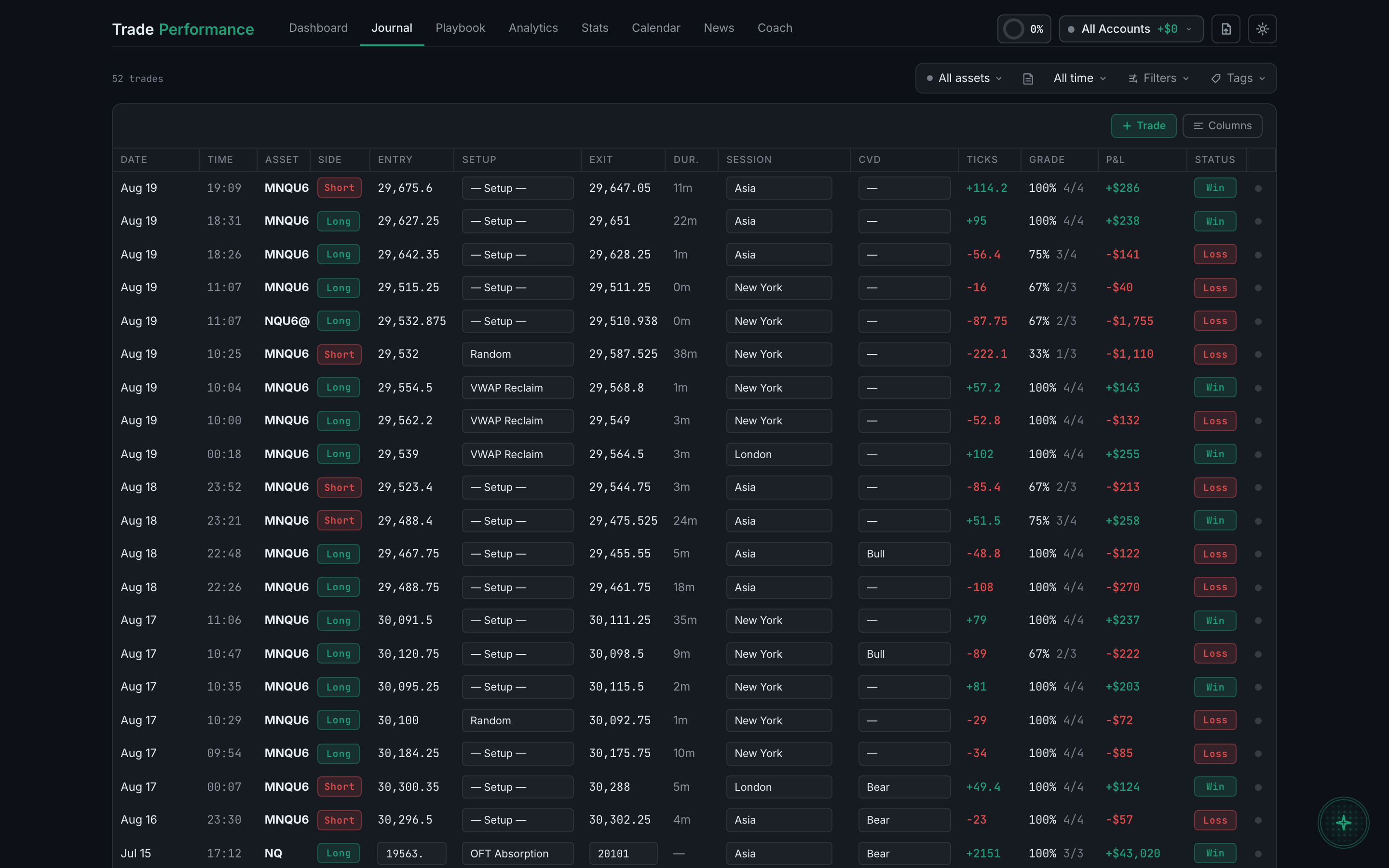Open the Columns button
The image size is (1389, 868).
1222,126
